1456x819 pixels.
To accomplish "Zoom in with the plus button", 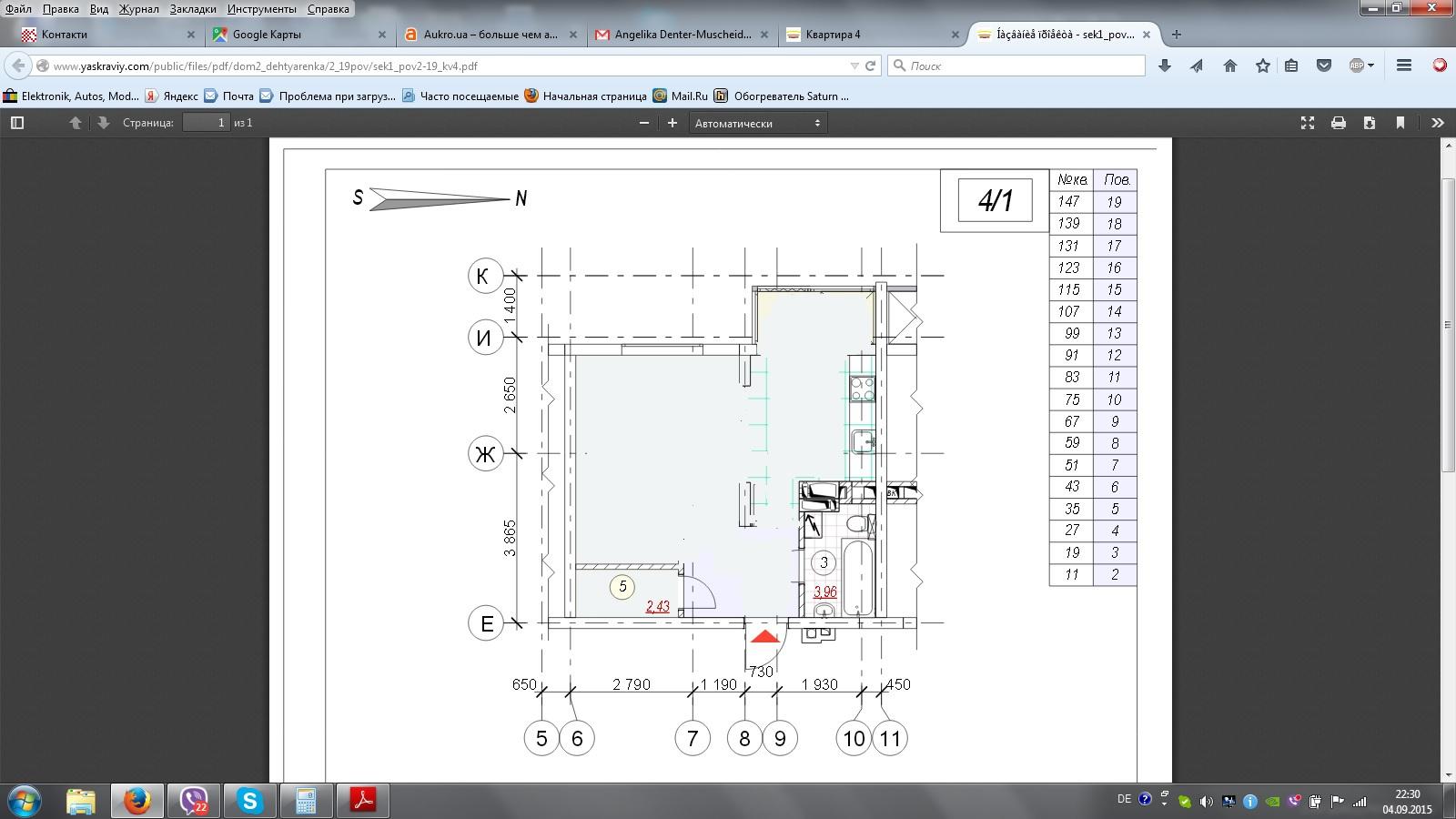I will pyautogui.click(x=672, y=123).
